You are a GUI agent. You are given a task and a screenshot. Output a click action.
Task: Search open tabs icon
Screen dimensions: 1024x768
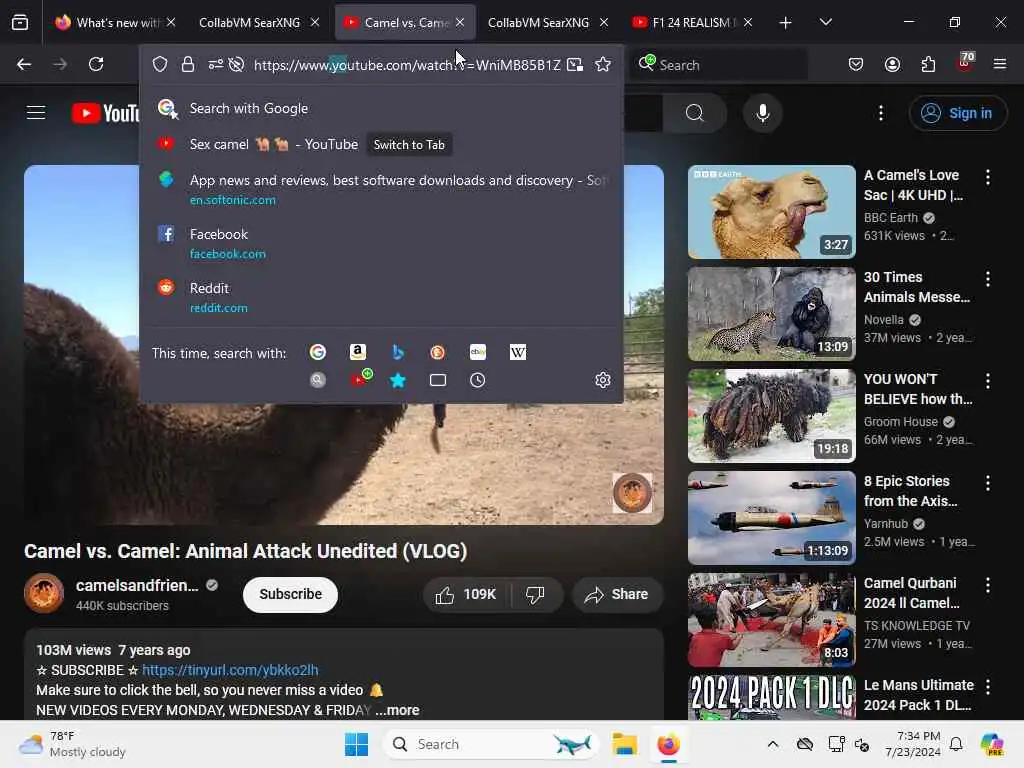click(x=438, y=380)
